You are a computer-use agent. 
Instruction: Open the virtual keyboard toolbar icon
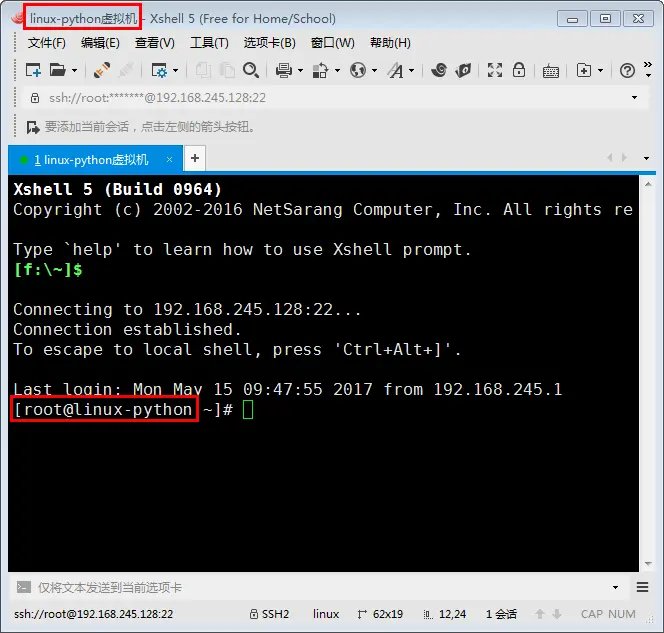click(x=551, y=70)
